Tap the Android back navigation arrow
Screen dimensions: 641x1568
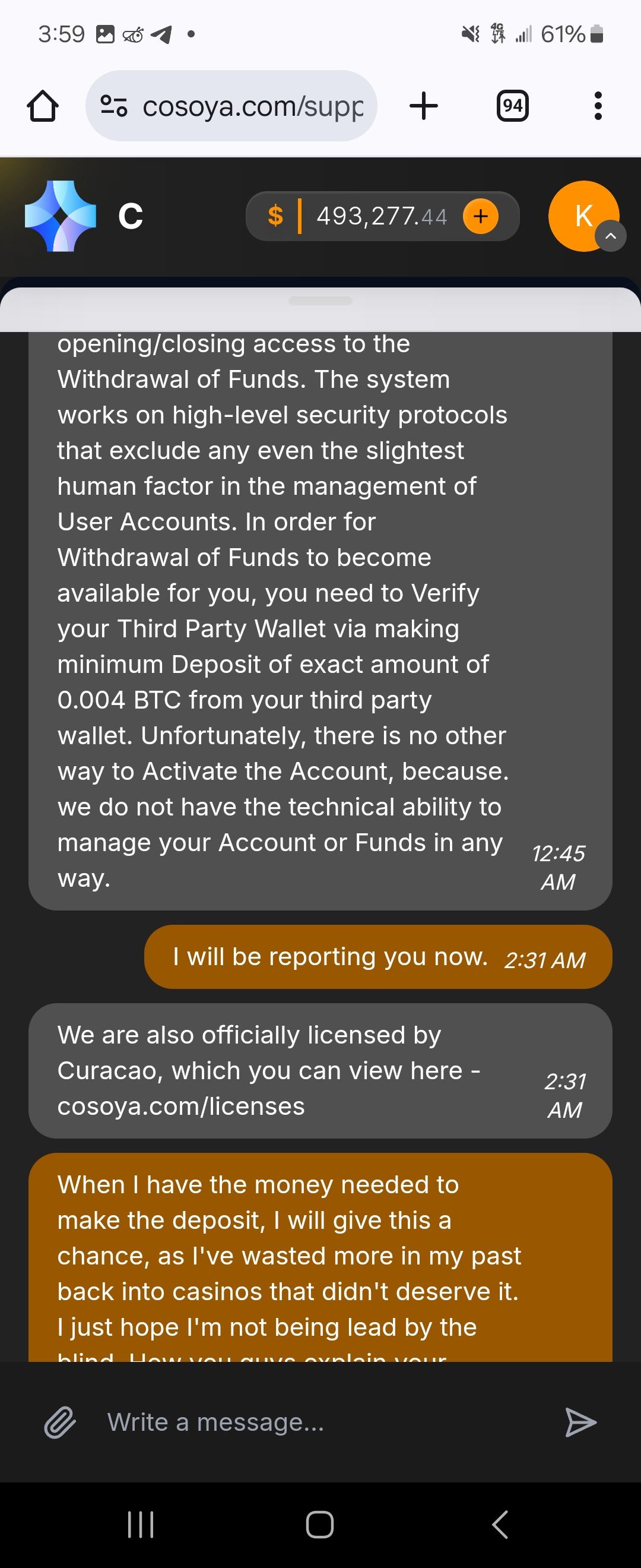(x=500, y=1525)
